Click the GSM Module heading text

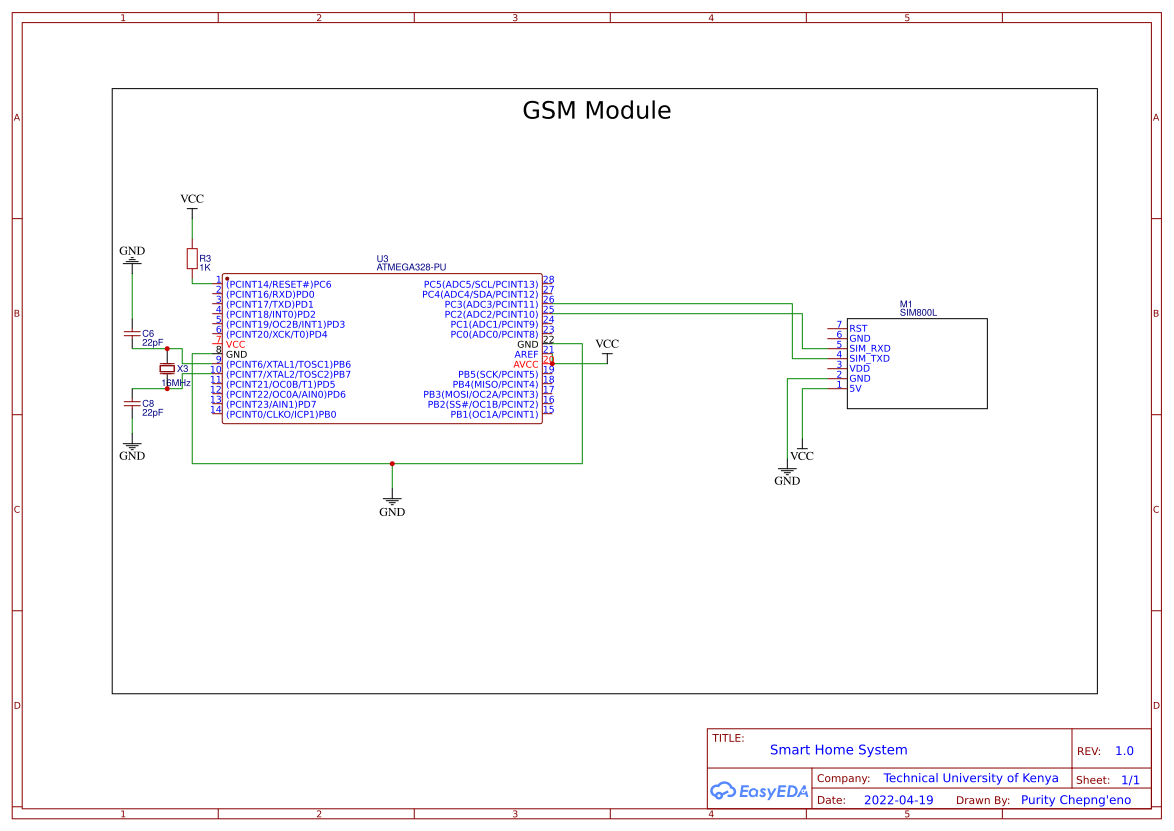coord(597,111)
